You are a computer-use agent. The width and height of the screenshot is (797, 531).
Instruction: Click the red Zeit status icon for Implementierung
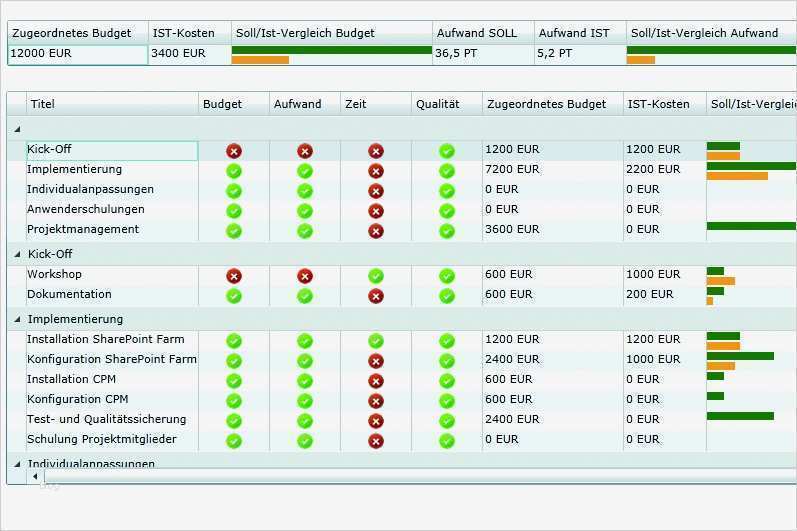point(376,171)
